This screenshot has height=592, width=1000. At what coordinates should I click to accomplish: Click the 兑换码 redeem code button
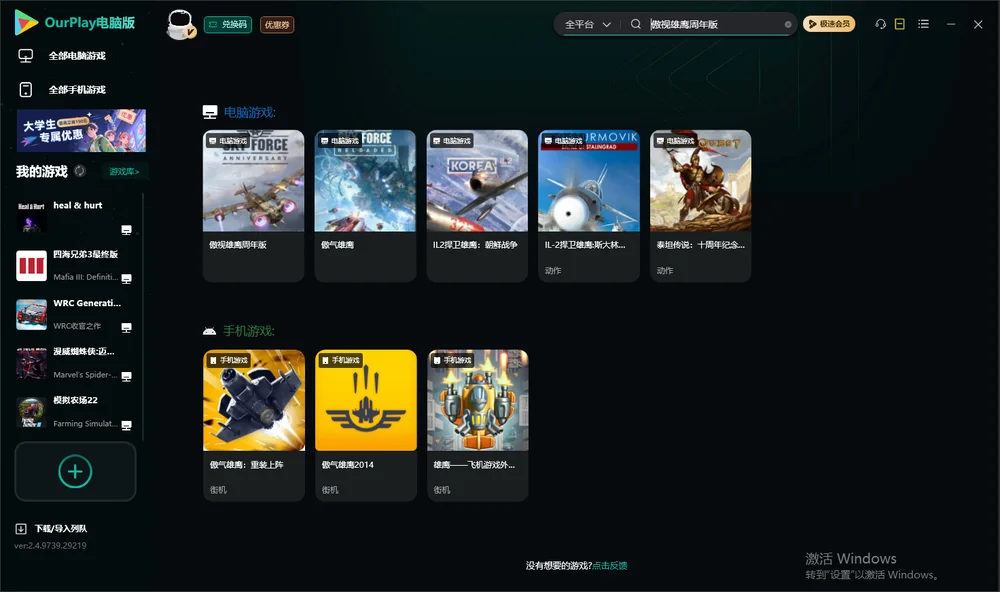228,24
